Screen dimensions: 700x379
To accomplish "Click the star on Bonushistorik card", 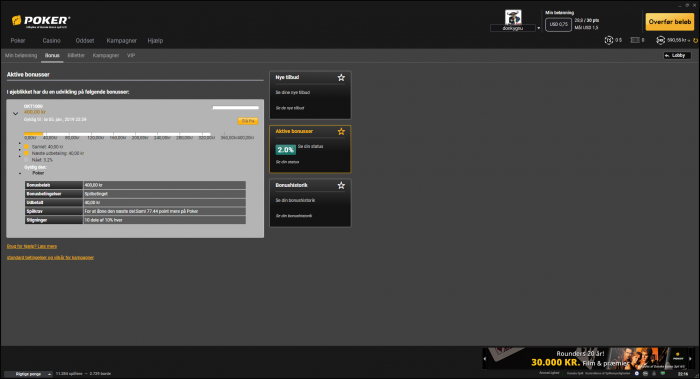I will click(341, 185).
